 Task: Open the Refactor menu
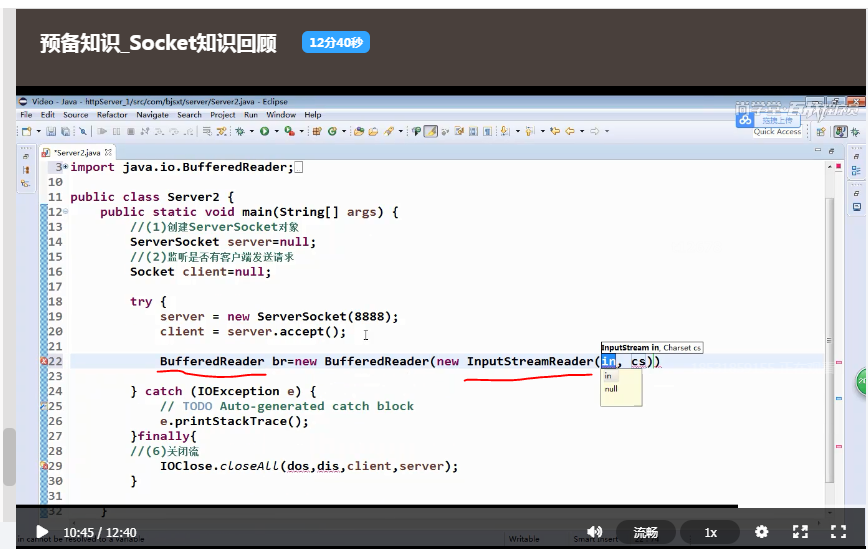click(x=112, y=115)
